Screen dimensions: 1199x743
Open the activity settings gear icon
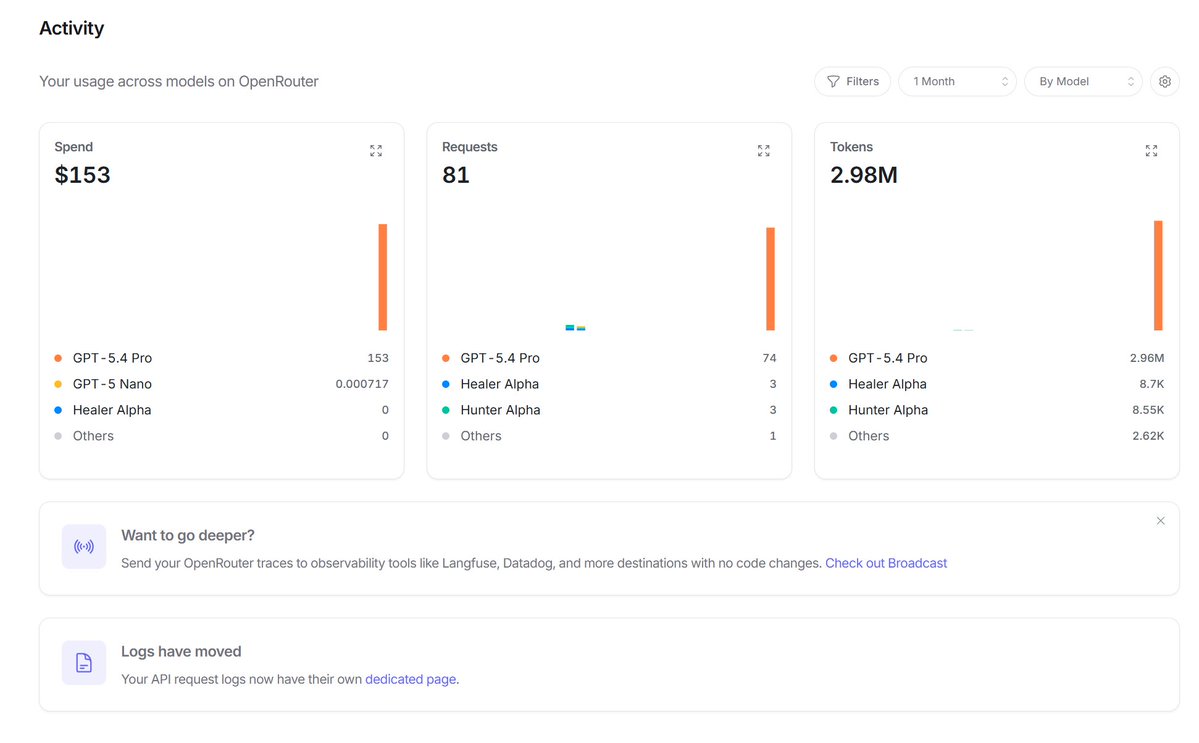[x=1165, y=82]
